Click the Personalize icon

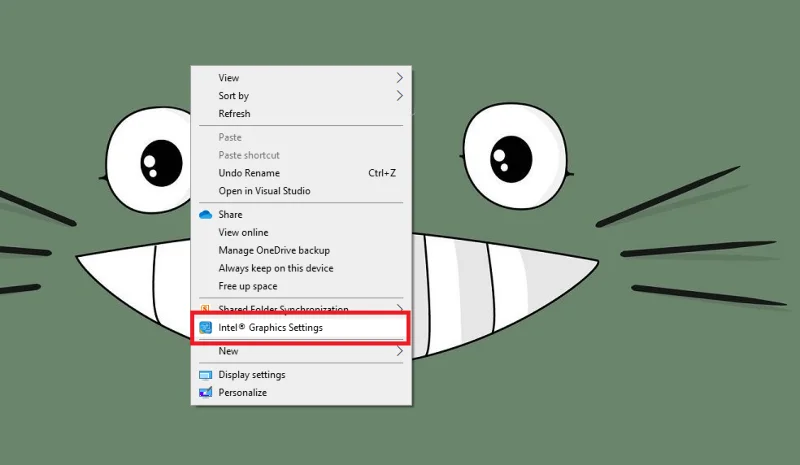206,393
